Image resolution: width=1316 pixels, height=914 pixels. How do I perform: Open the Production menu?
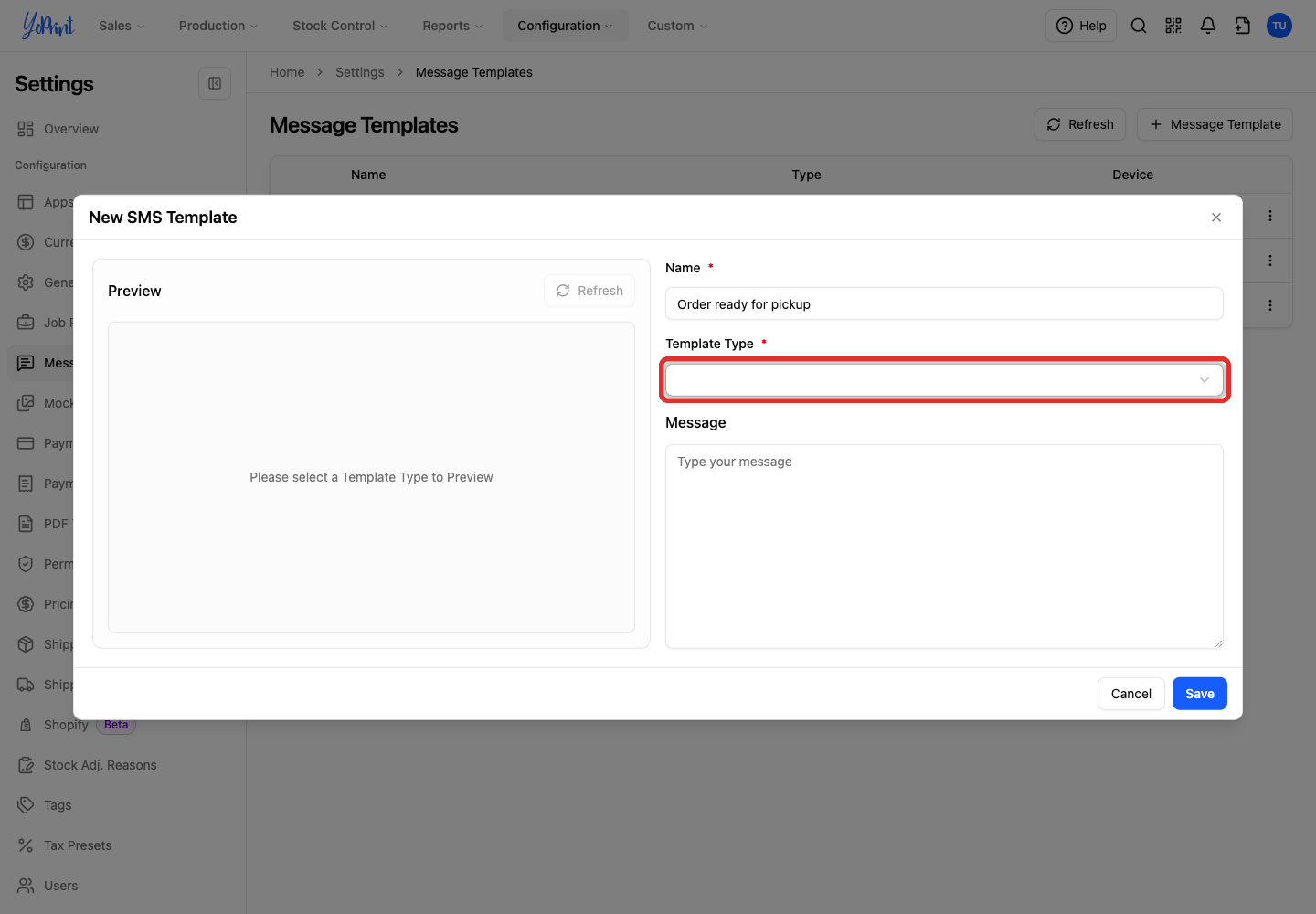[x=218, y=26]
